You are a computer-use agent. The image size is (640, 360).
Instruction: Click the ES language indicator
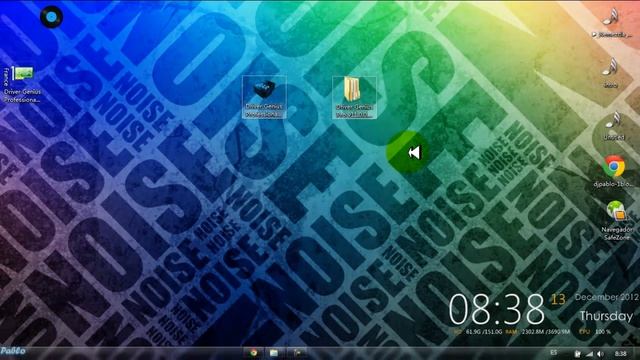553,353
